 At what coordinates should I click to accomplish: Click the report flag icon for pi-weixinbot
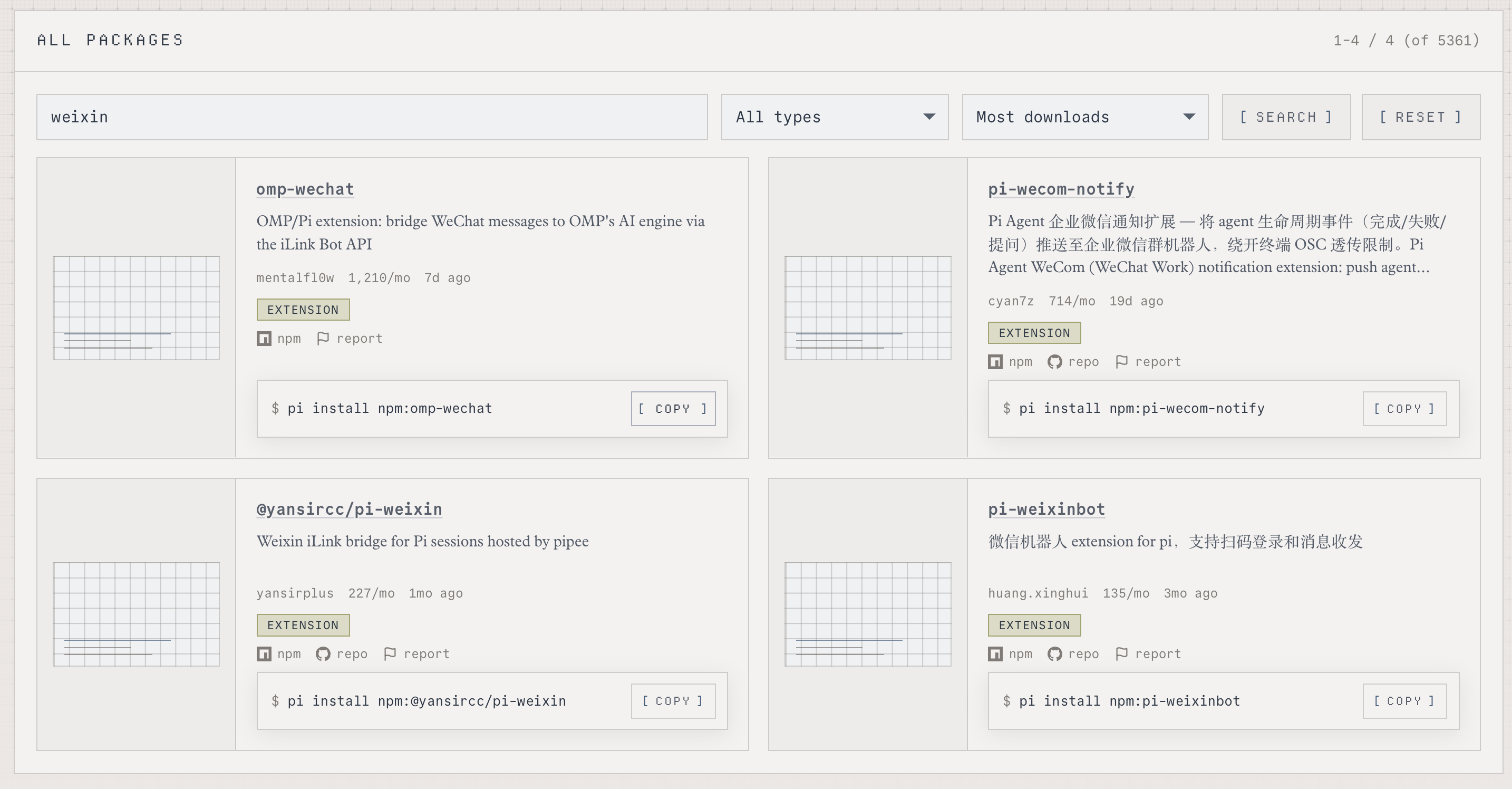coord(1122,654)
